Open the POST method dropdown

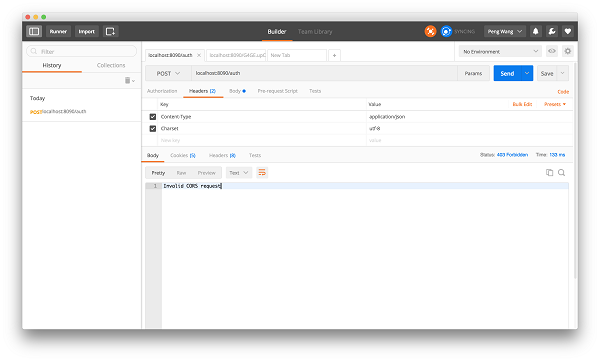pyautogui.click(x=168, y=74)
